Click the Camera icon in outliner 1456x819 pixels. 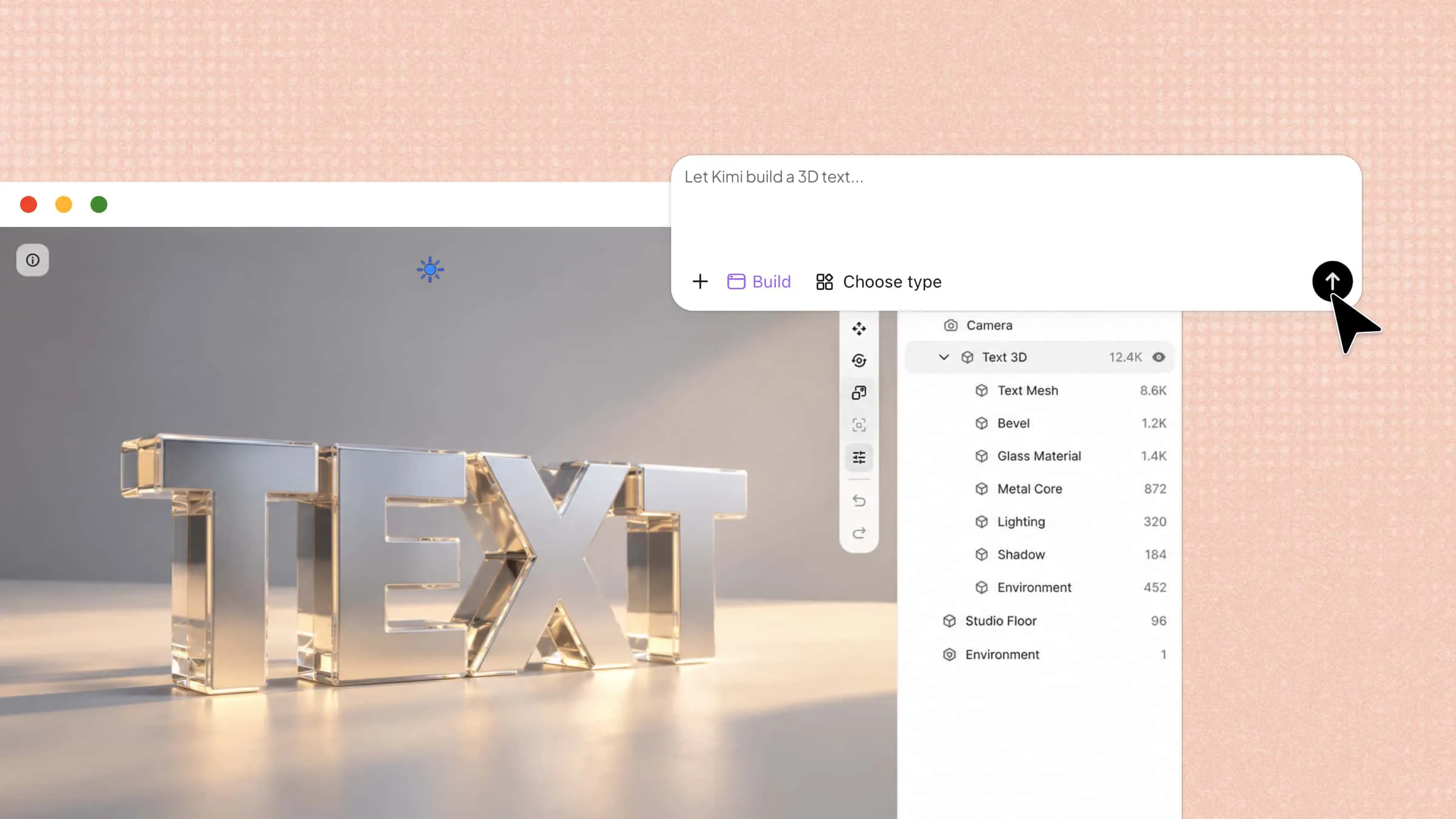[x=951, y=326]
